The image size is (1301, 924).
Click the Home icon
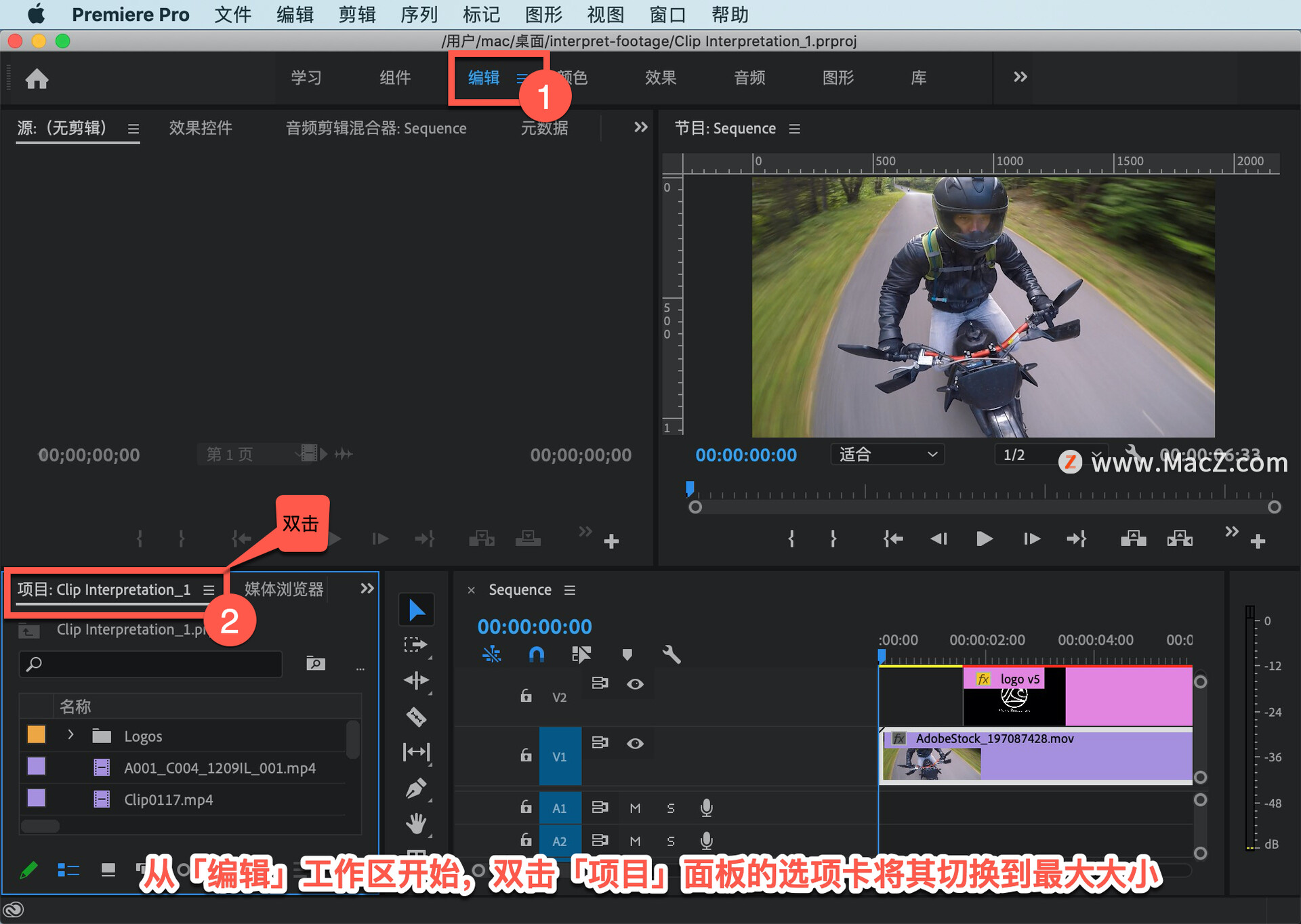point(37,79)
